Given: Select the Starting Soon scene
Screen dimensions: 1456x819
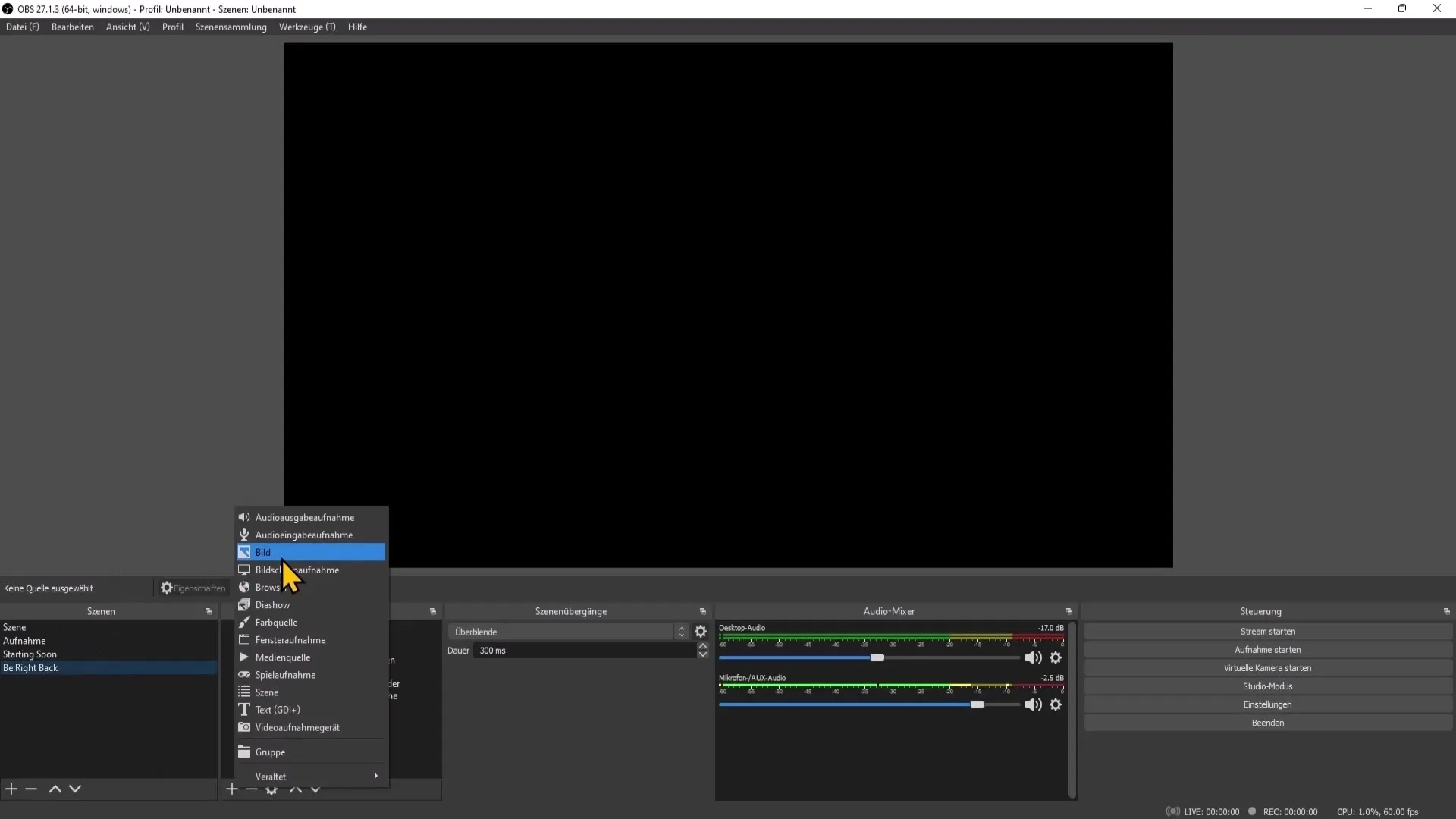Looking at the screenshot, I should point(108,654).
